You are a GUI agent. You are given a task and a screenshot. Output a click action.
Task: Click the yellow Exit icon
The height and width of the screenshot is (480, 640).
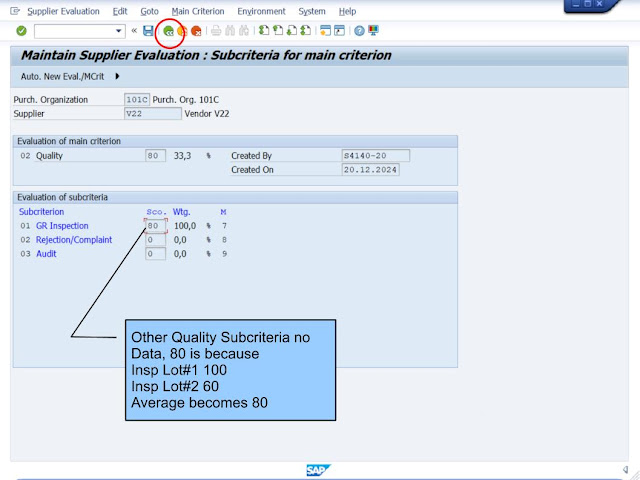182,31
